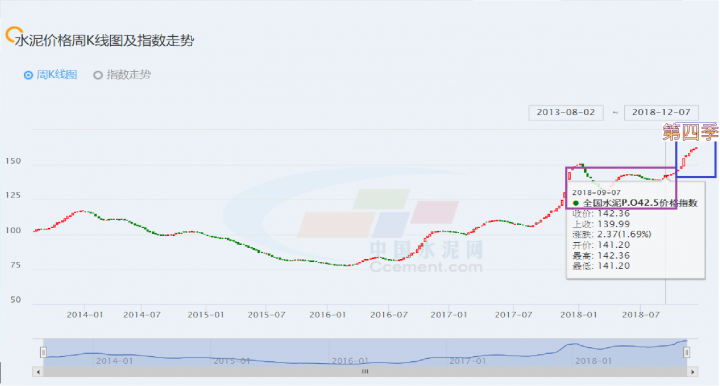
Task: Click the 150 y-axis value
Action: pyautogui.click(x=13, y=161)
